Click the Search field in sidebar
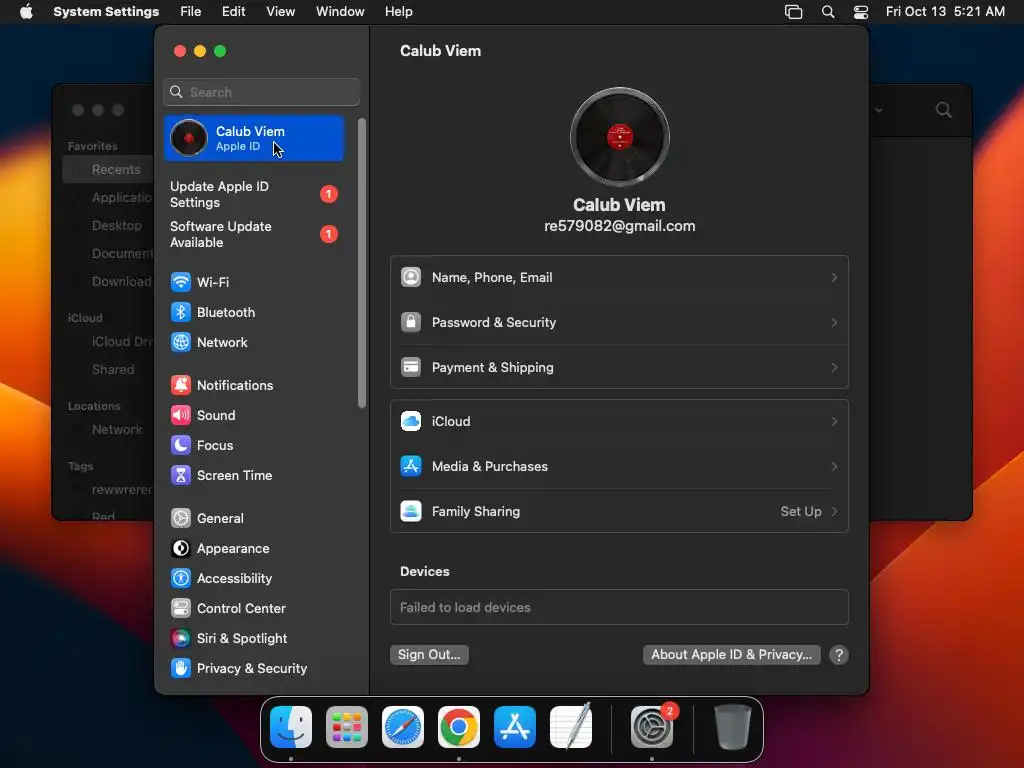Screen dimensions: 1024x768 (x=261, y=92)
